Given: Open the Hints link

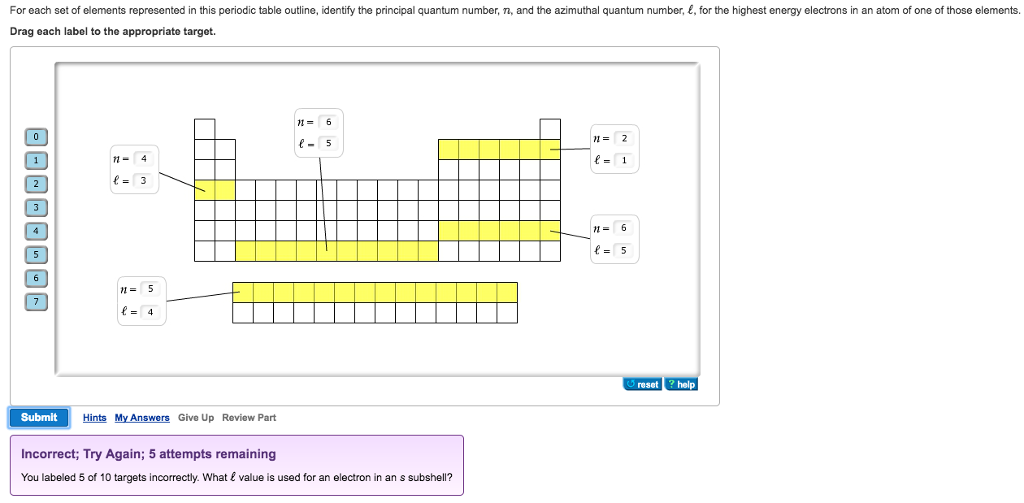Looking at the screenshot, I should [95, 417].
